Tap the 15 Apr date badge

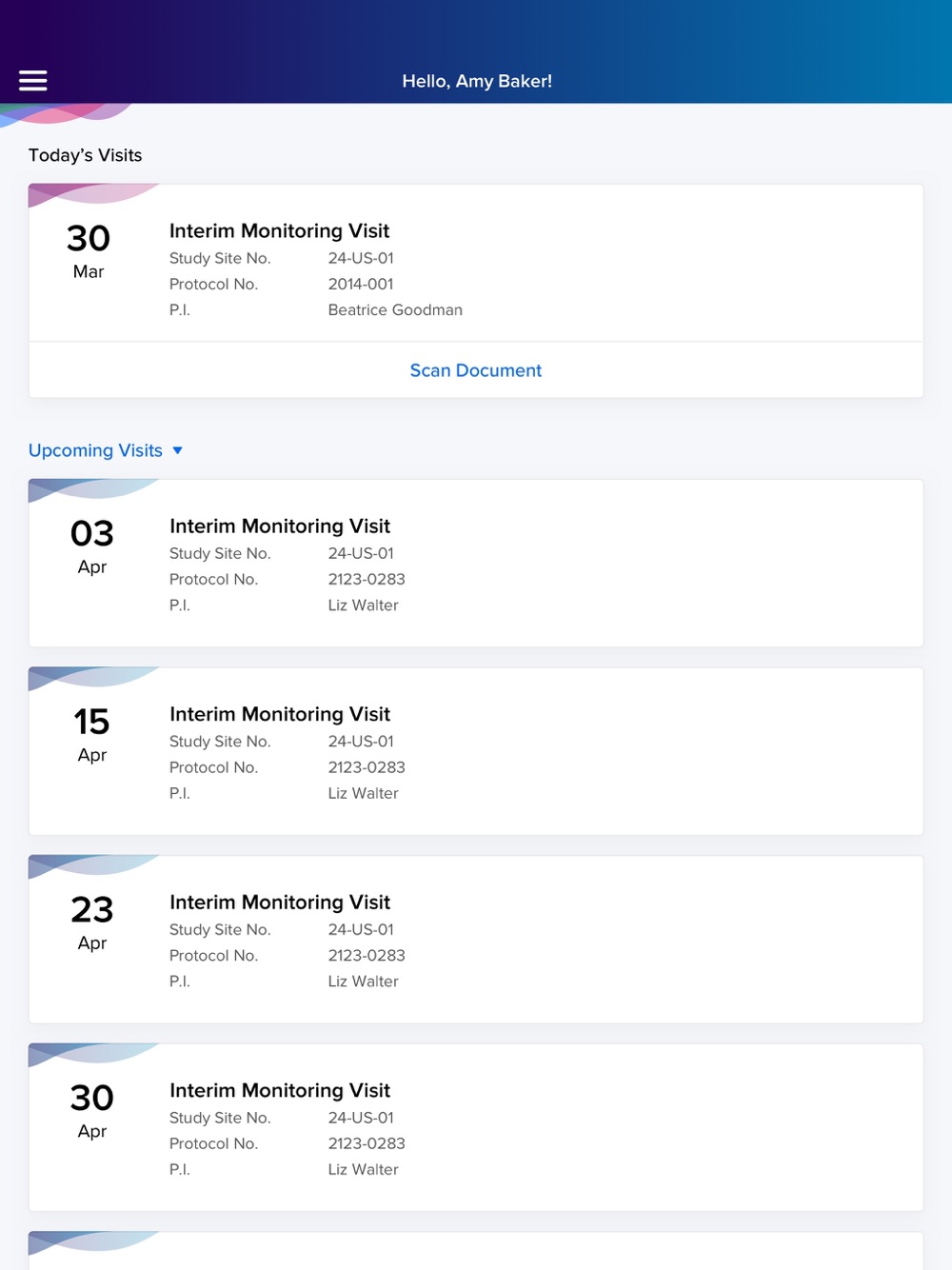[x=91, y=734]
